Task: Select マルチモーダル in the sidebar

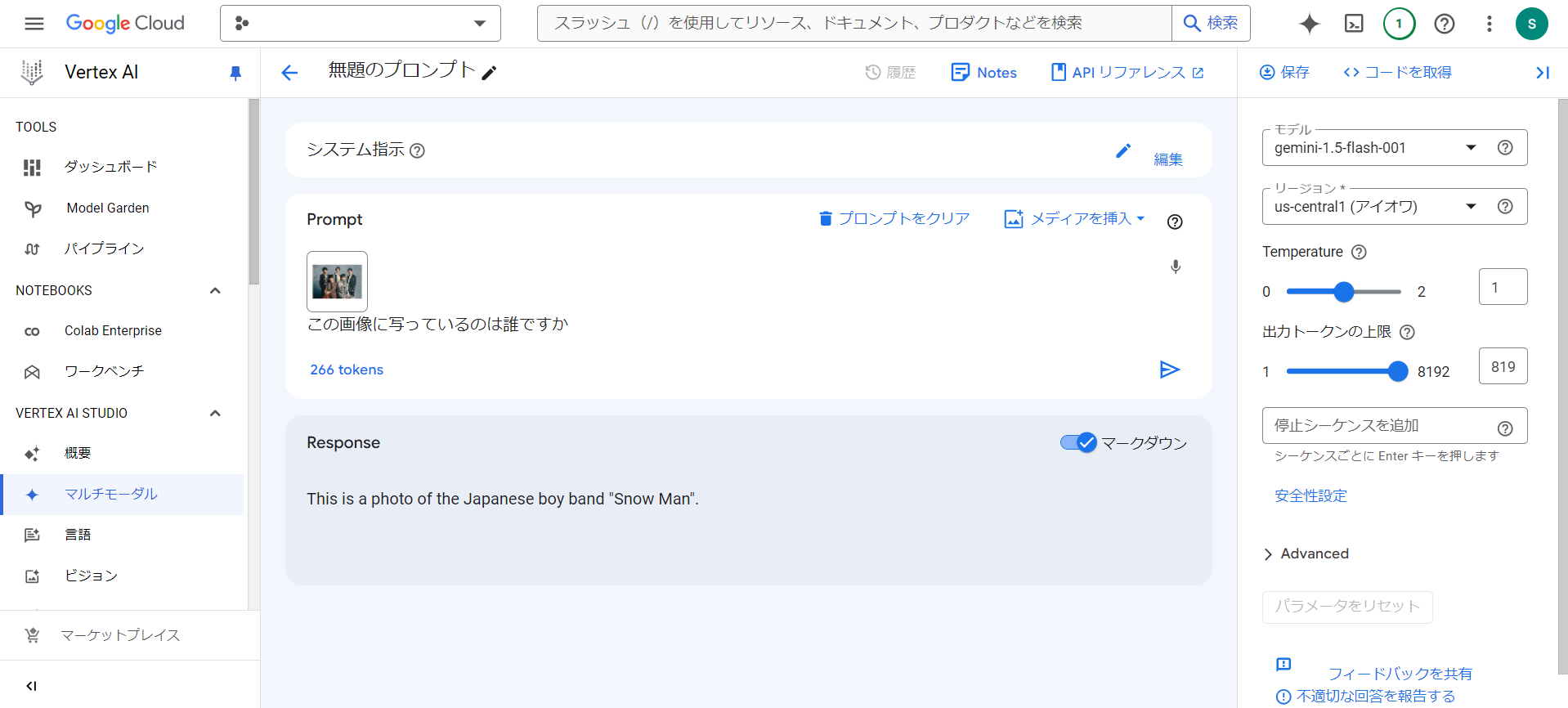Action: [123, 494]
